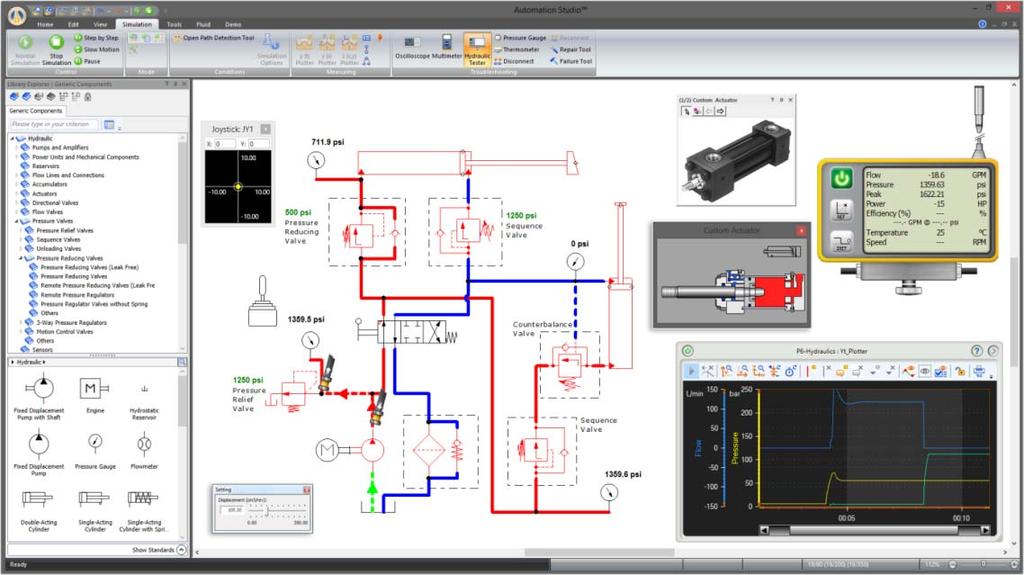This screenshot has height=575, width=1024.
Task: Select the Flowmeter component in the library
Action: (144, 449)
